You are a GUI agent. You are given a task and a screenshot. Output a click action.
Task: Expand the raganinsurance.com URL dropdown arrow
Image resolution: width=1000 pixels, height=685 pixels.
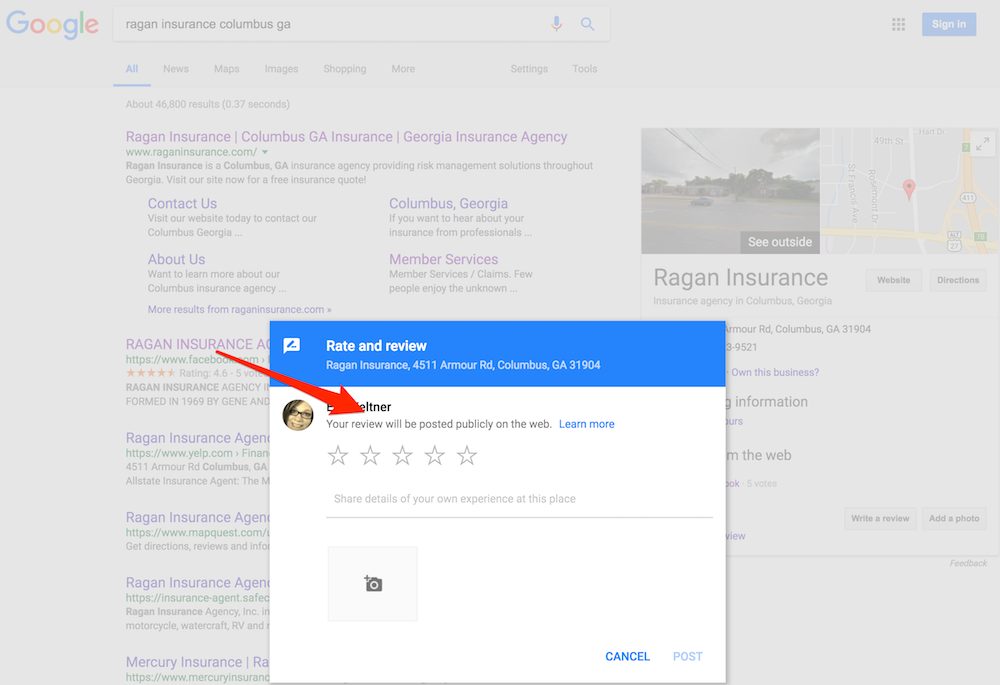265,152
